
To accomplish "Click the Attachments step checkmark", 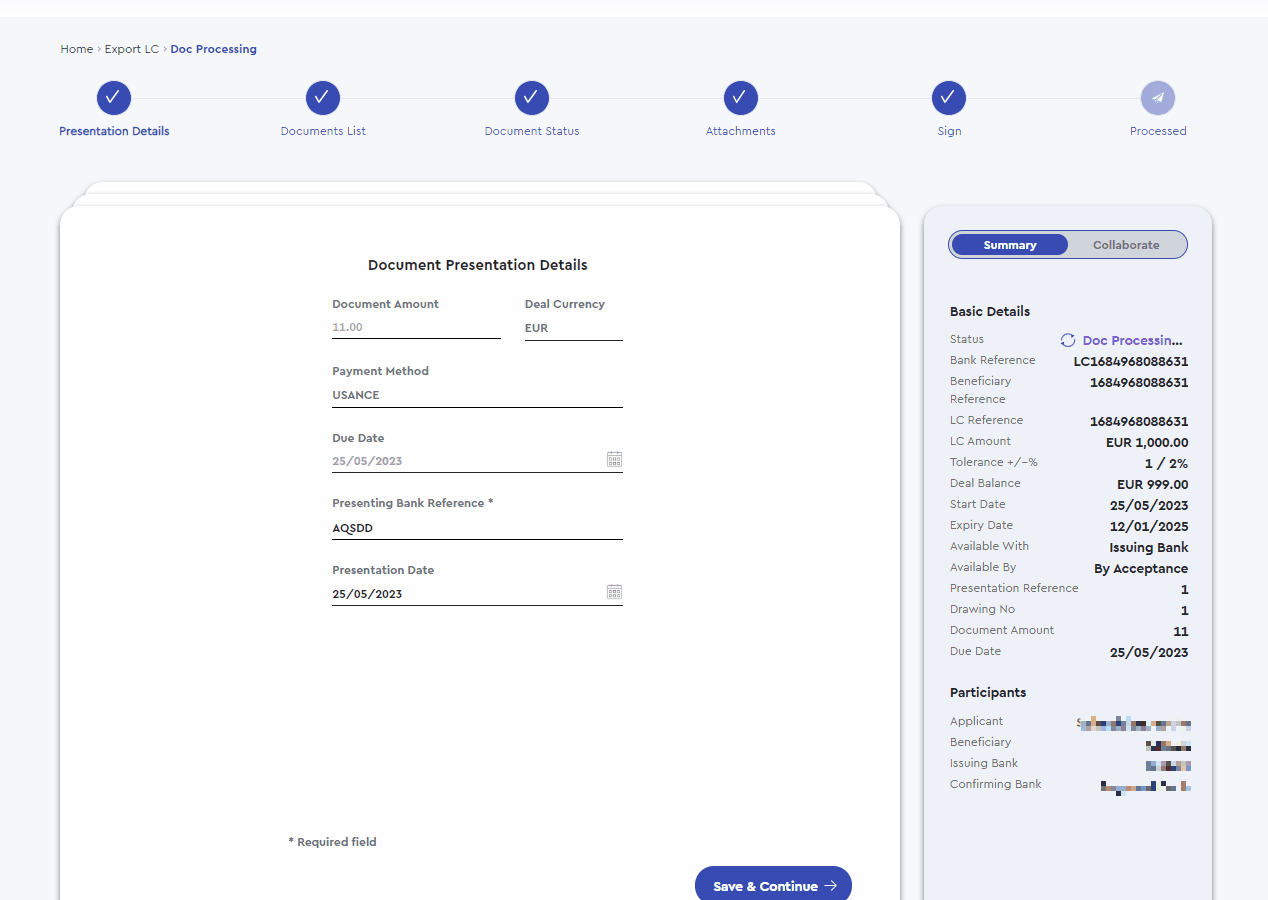I will 741,98.
